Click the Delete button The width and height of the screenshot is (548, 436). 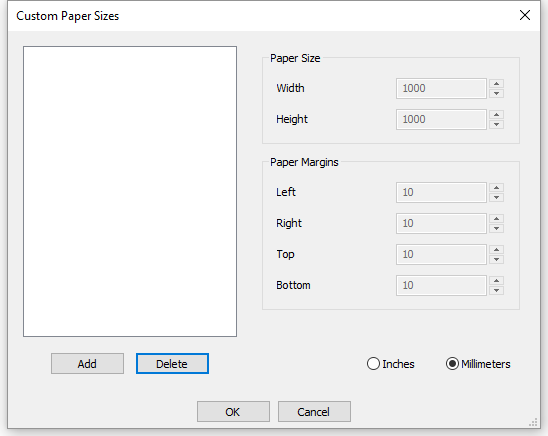[172, 364]
